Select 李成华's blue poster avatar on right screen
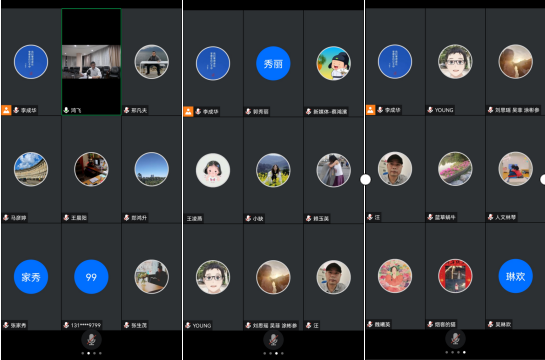Viewport: 545px width, 360px height. pyautogui.click(x=395, y=62)
